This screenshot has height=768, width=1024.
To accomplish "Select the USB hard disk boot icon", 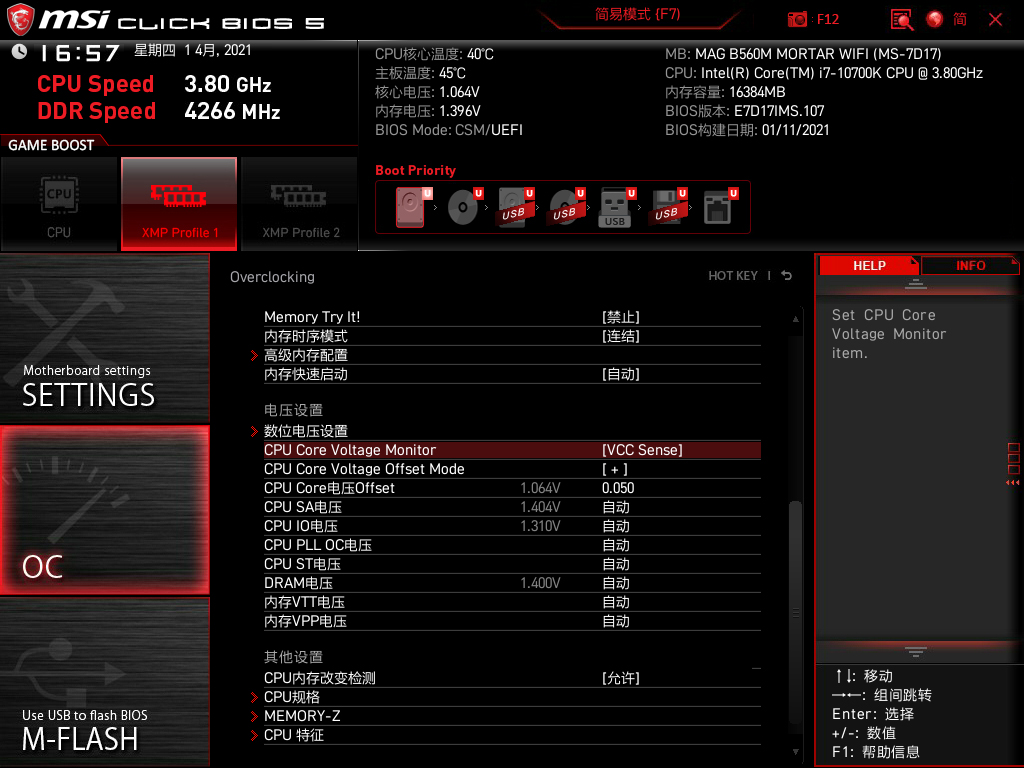I will (515, 207).
